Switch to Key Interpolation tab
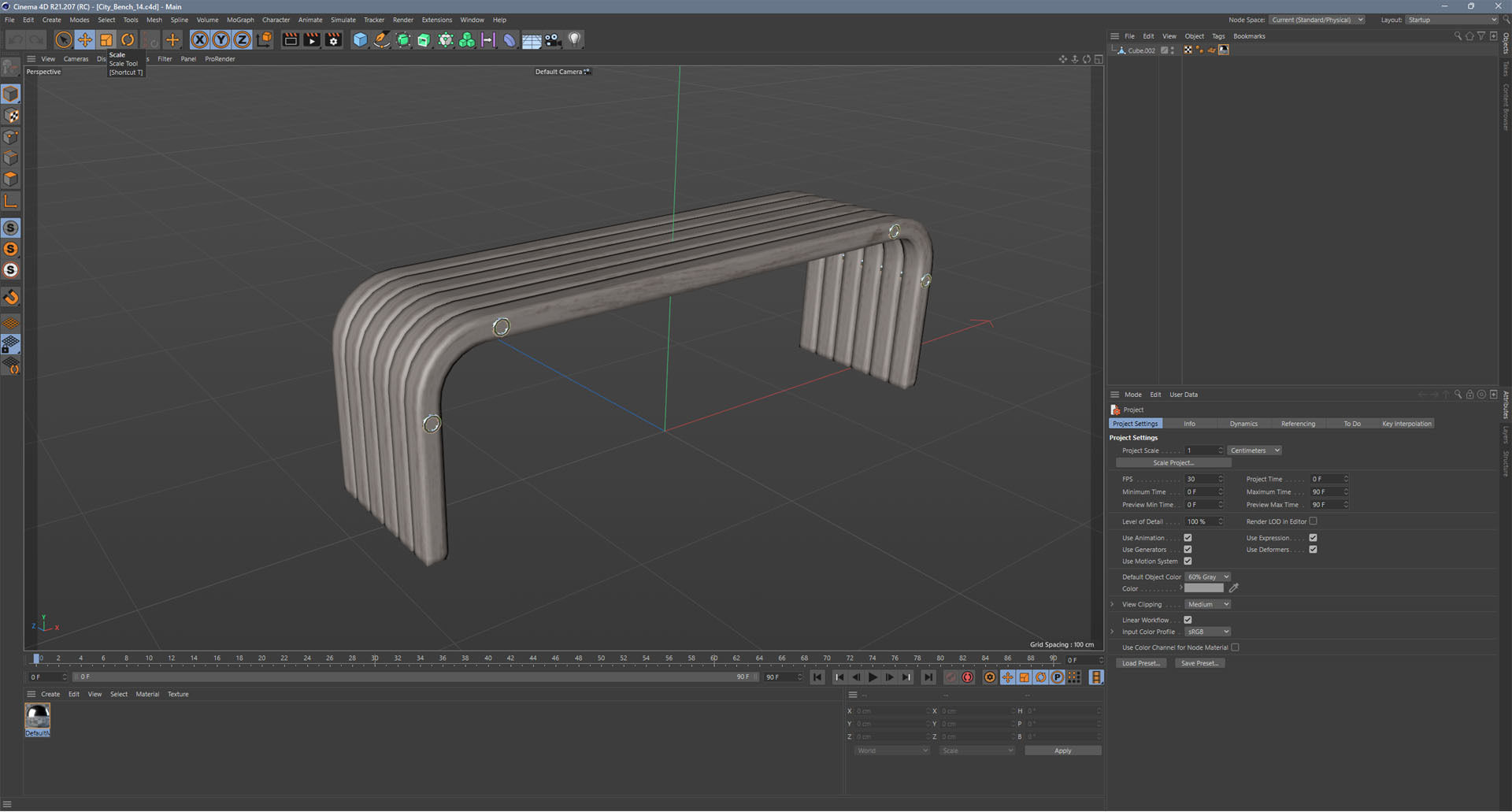The width and height of the screenshot is (1512, 812). point(1406,424)
